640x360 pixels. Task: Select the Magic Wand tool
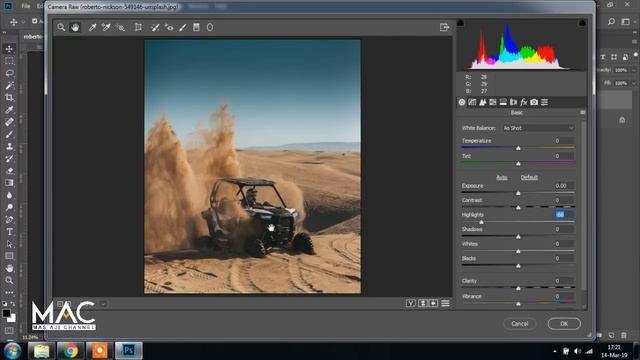point(9,85)
